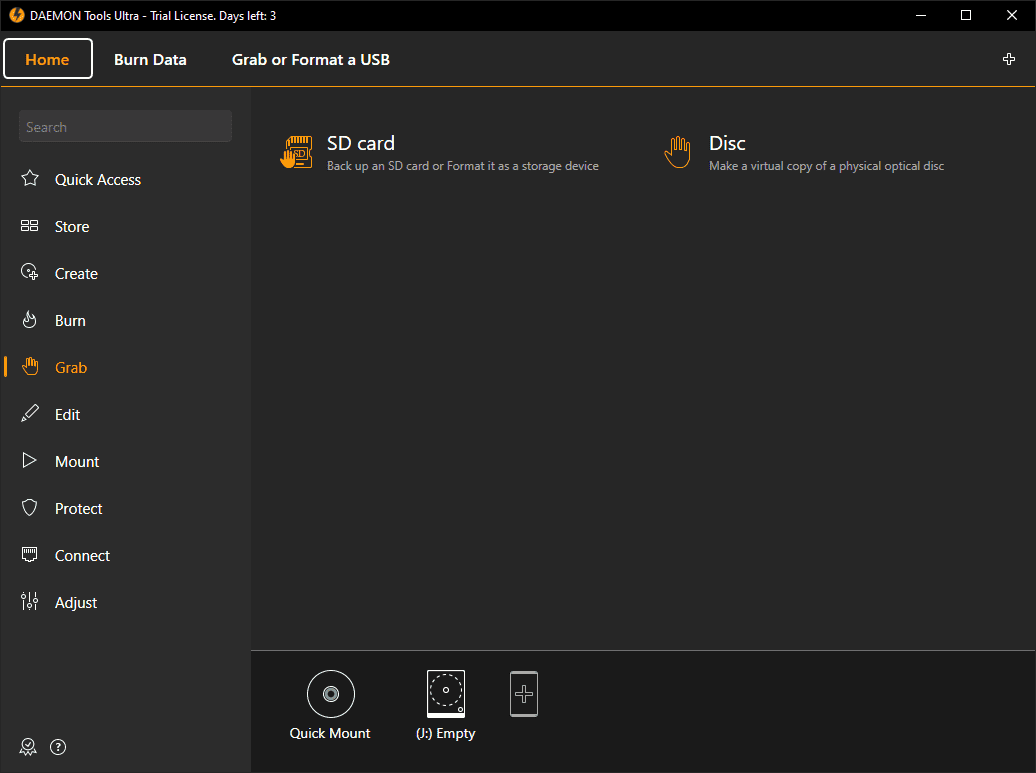Image resolution: width=1036 pixels, height=773 pixels.
Task: Click the Disc grab hand icon
Action: pyautogui.click(x=678, y=153)
